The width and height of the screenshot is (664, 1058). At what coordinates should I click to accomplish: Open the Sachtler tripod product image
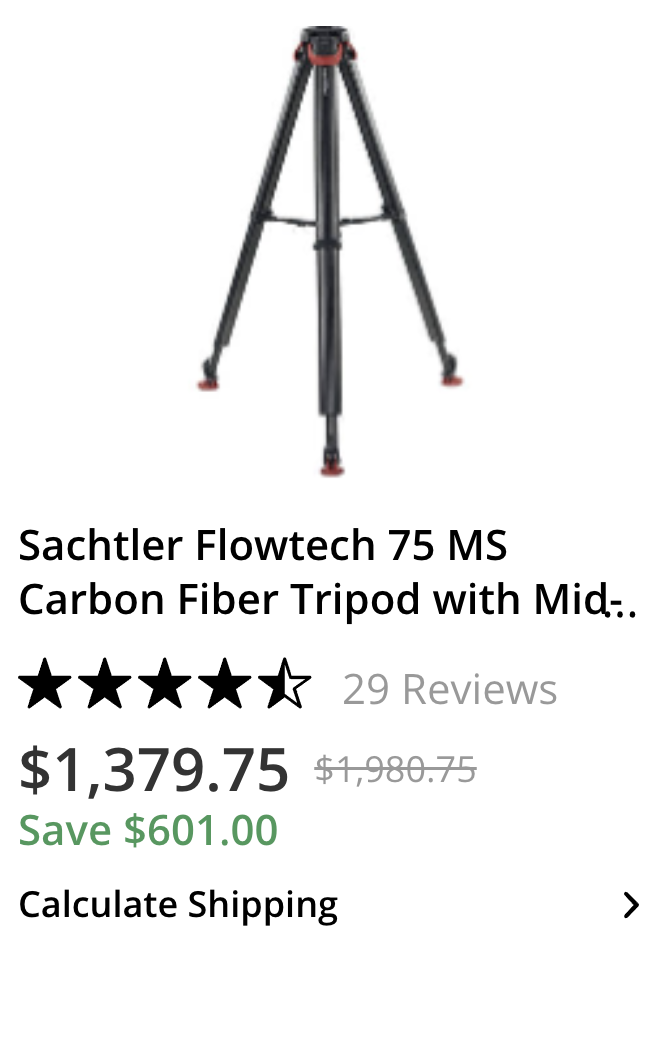pos(329,251)
